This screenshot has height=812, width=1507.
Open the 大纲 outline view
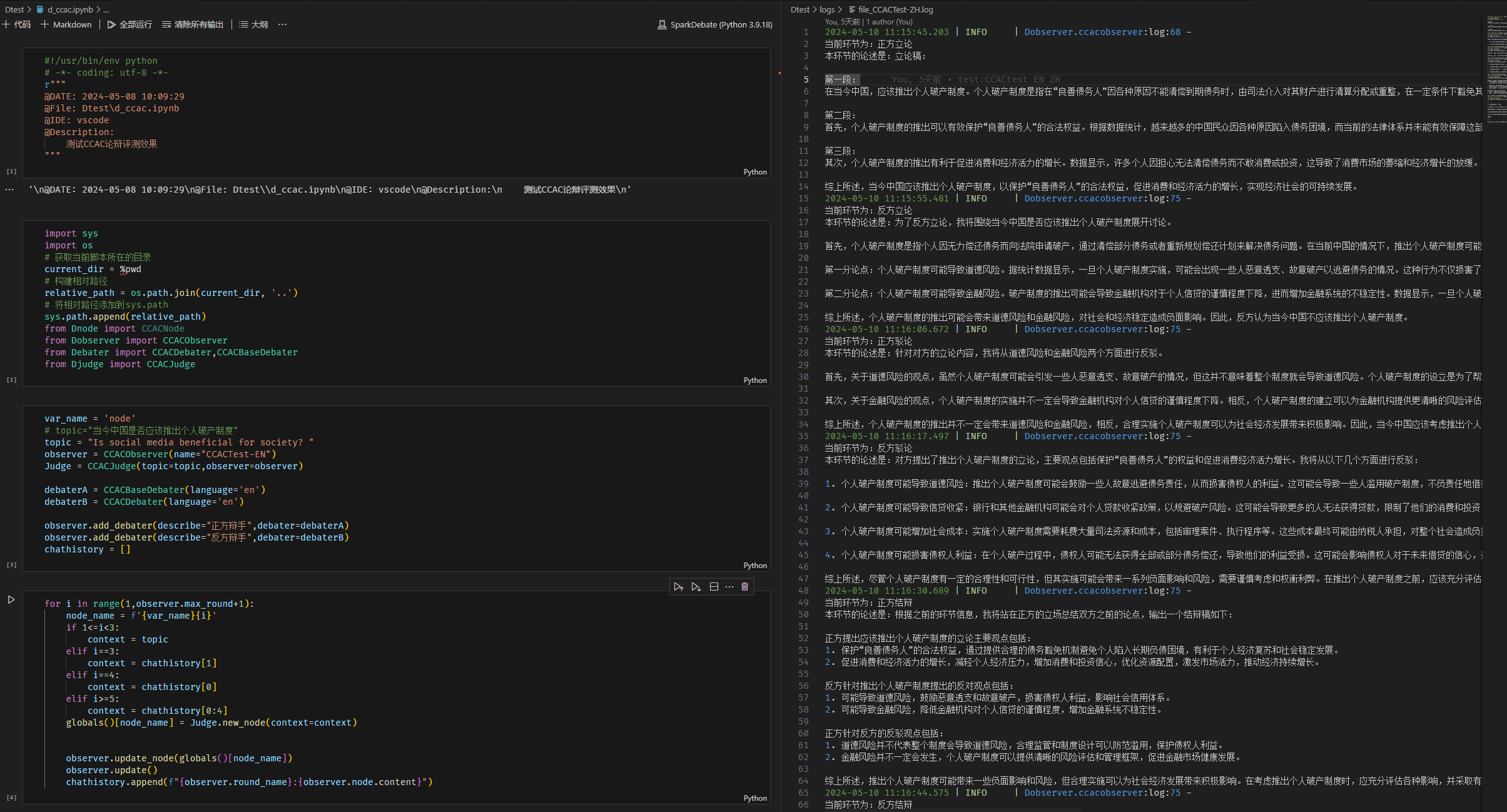click(253, 24)
